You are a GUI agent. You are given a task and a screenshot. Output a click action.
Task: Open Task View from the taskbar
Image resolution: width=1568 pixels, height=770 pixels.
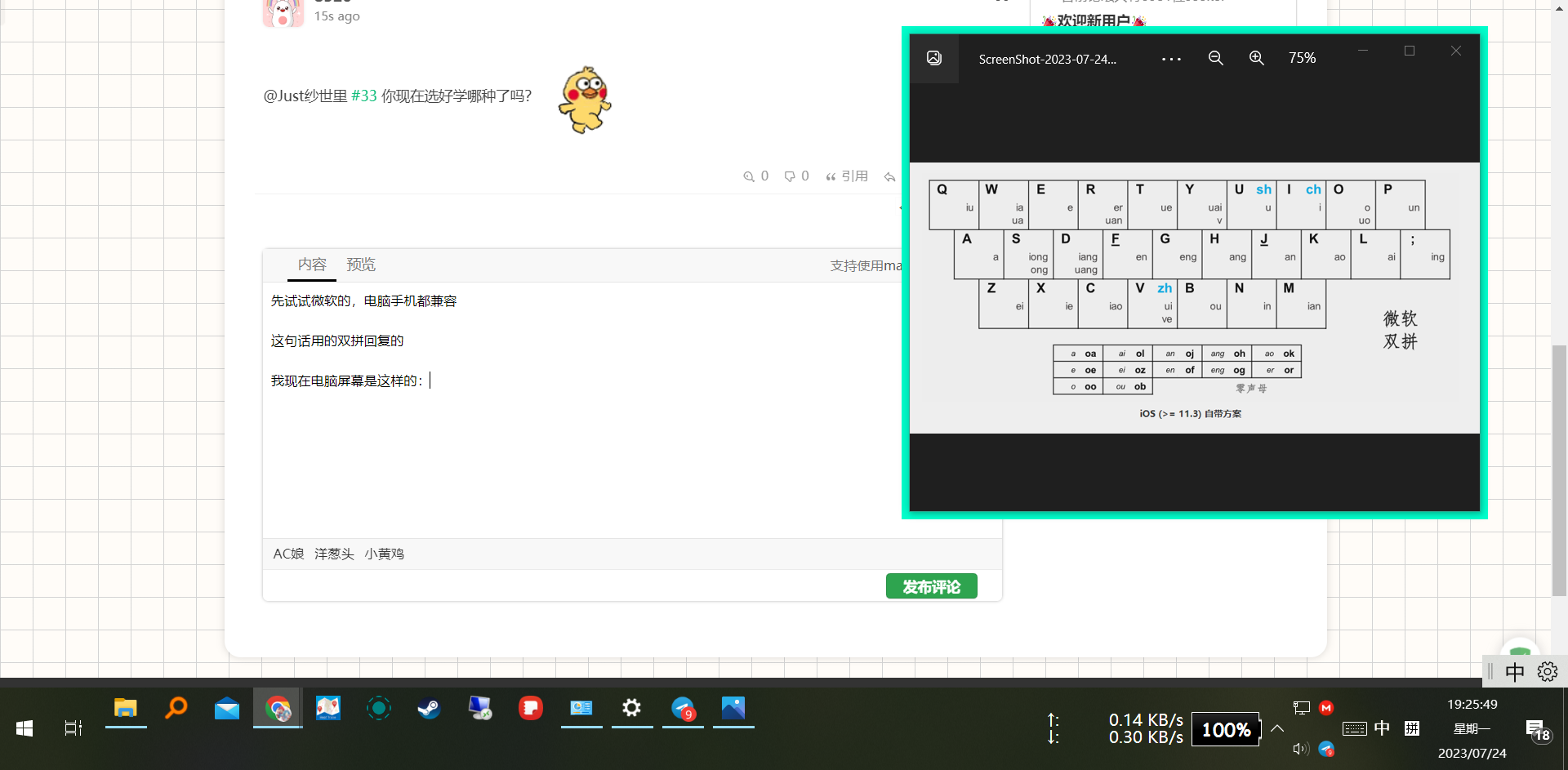click(x=73, y=728)
